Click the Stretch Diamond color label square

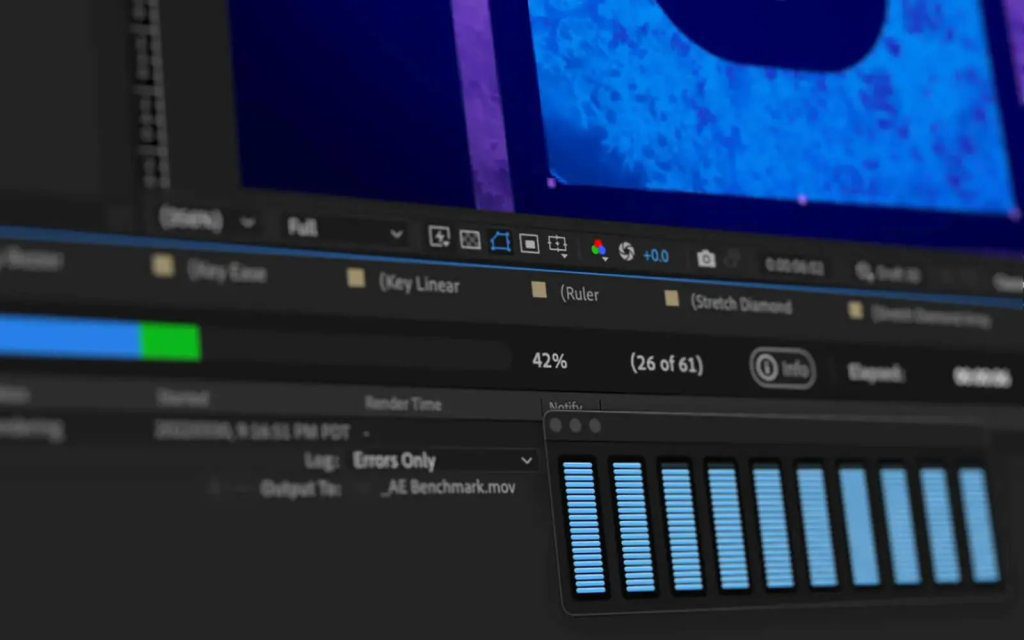click(x=672, y=298)
